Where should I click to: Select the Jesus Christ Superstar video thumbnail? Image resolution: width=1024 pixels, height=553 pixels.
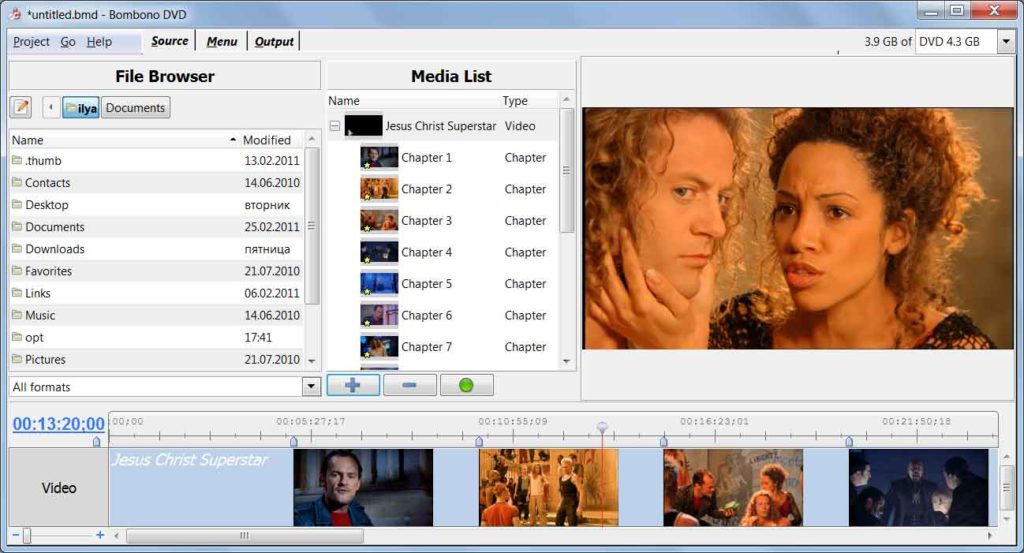[x=363, y=126]
